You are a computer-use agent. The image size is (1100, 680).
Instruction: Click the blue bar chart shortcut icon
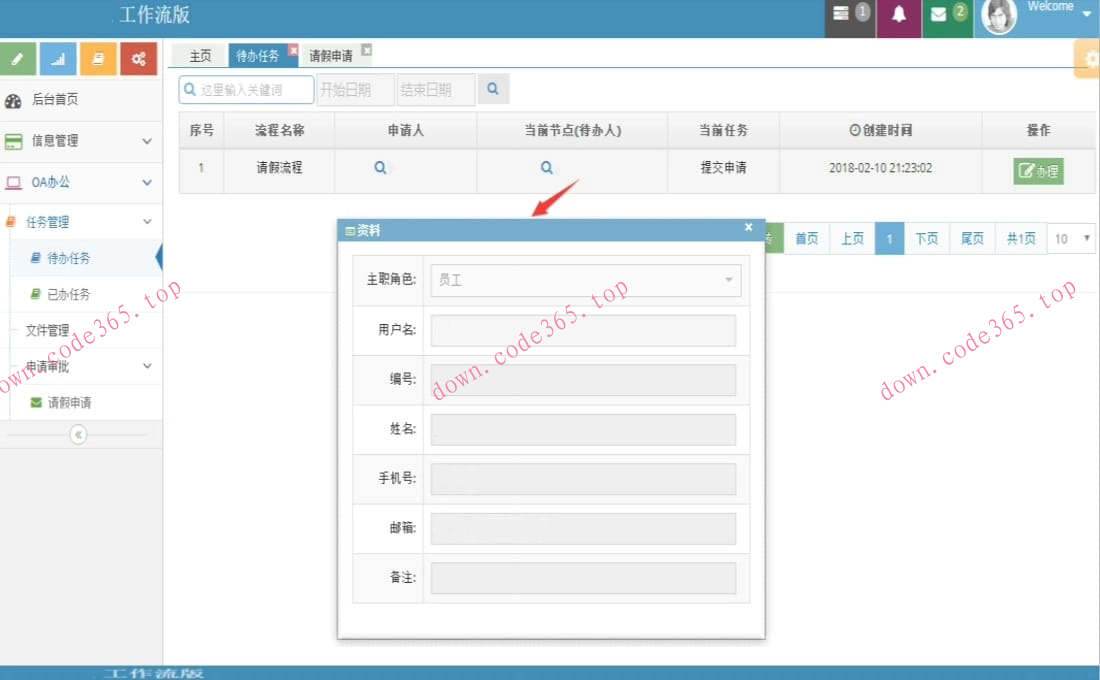tap(58, 59)
